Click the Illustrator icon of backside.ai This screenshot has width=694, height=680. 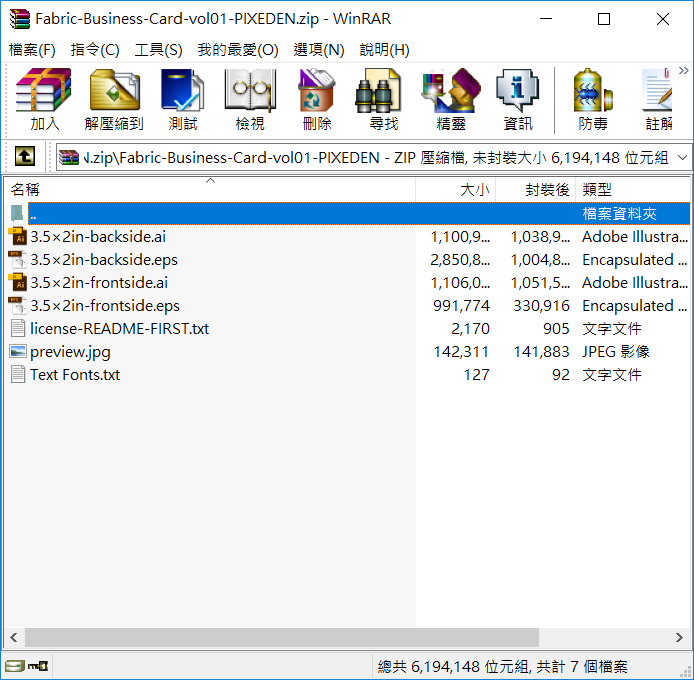click(18, 236)
